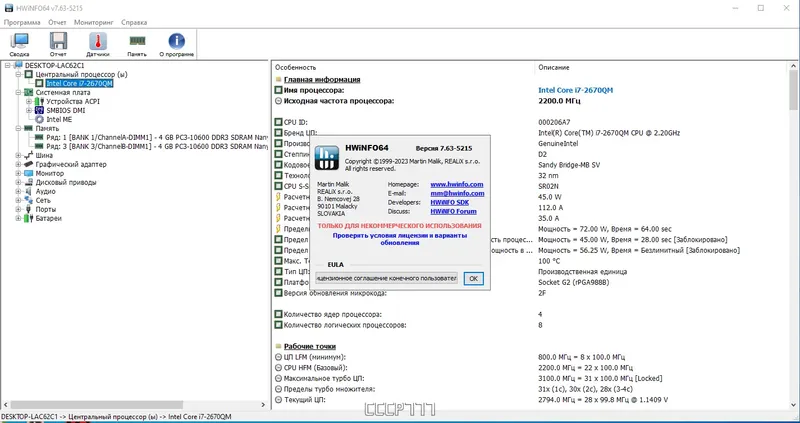
Task: Select the CPU ID: row label
Action: (x=296, y=122)
